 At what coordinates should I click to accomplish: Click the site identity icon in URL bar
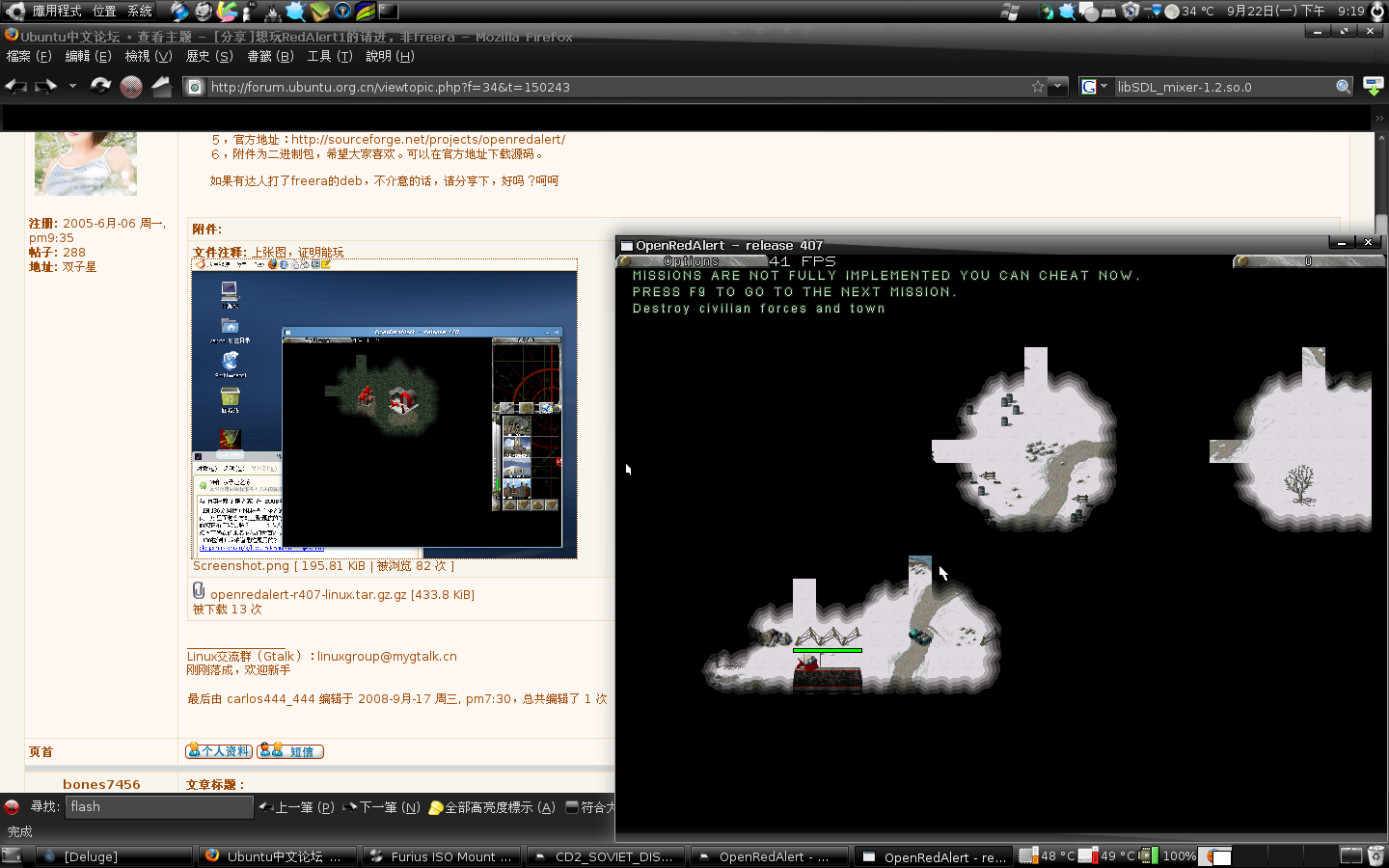point(194,87)
